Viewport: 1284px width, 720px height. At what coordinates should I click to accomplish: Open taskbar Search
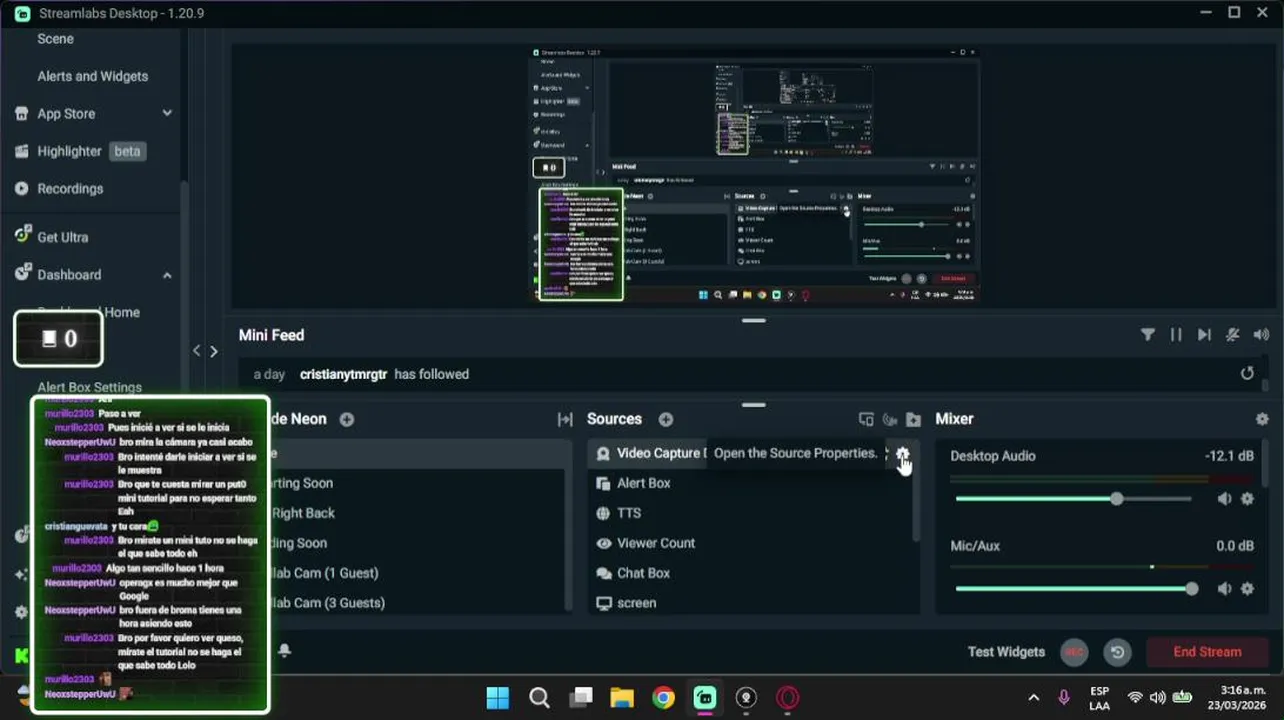539,698
